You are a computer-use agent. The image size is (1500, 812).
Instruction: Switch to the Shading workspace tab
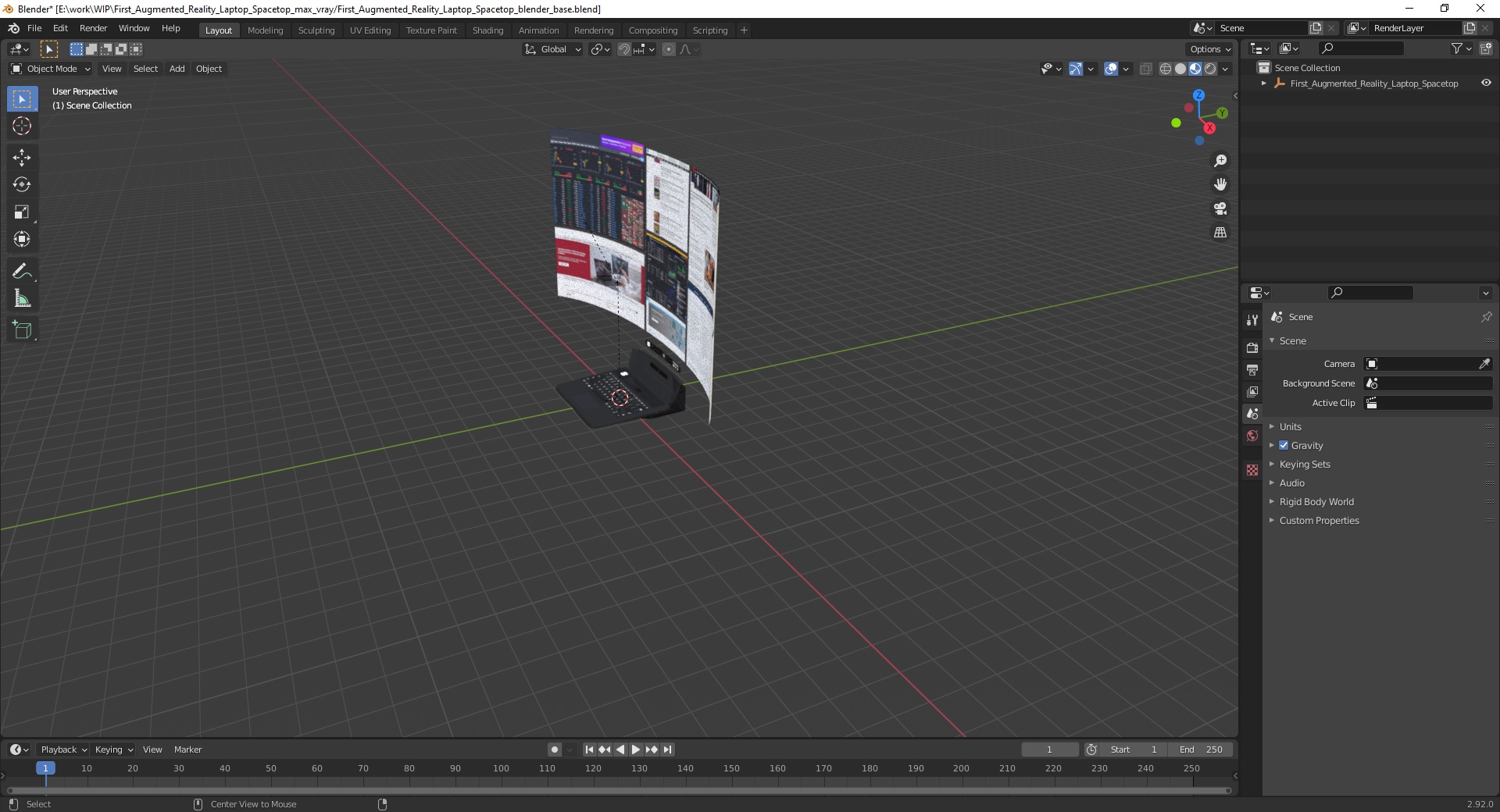point(487,30)
